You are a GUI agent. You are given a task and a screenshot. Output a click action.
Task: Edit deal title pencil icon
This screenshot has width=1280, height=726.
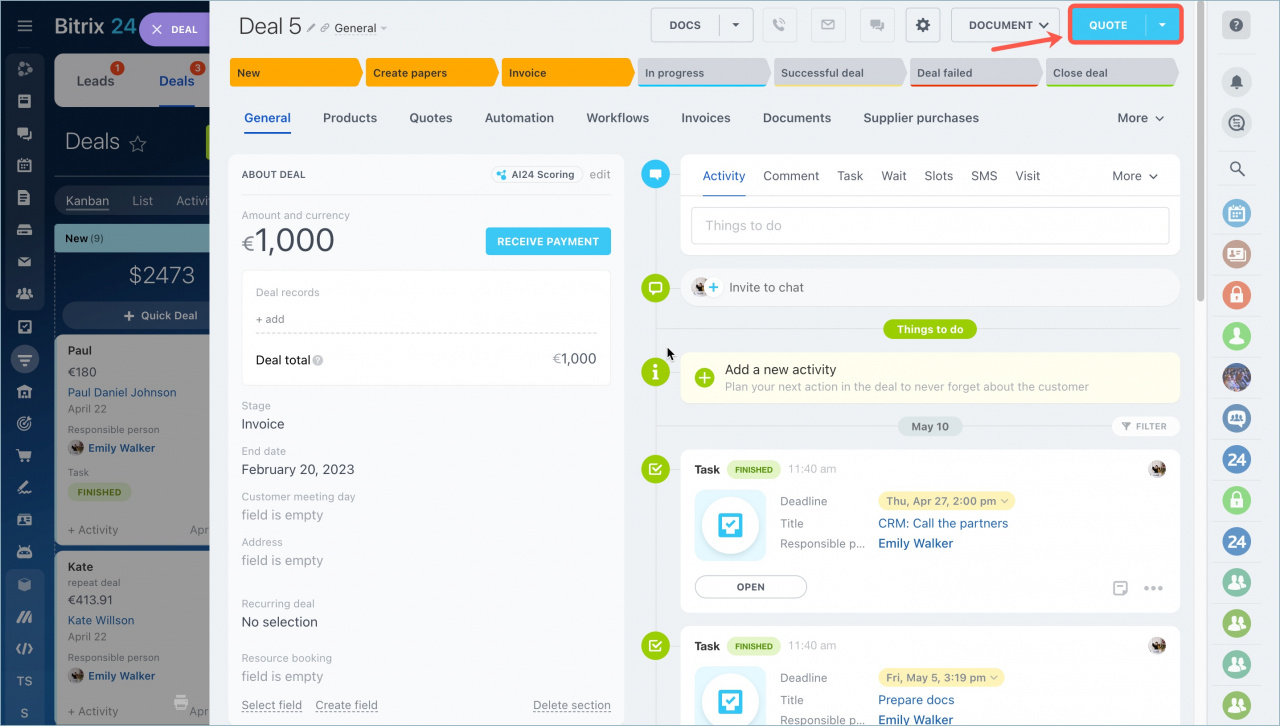click(x=311, y=28)
